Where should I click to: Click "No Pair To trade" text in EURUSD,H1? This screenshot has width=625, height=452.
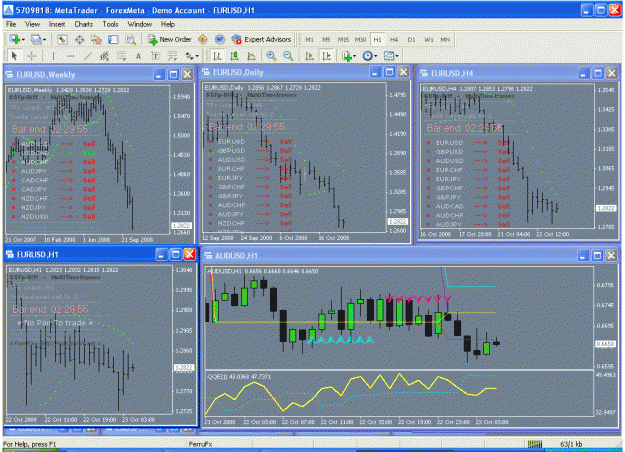pyautogui.click(x=55, y=323)
